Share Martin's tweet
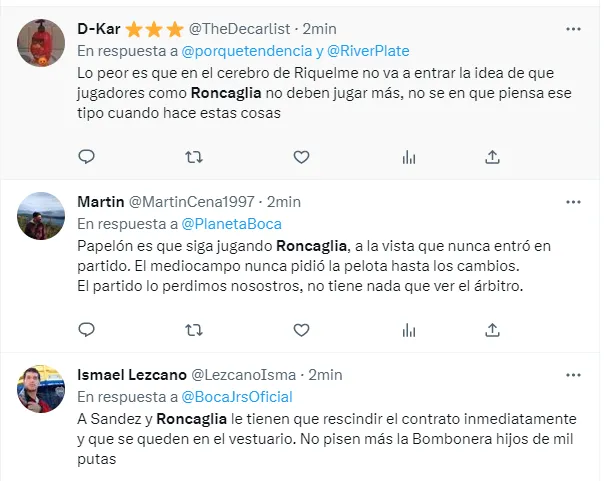Viewport: 611px width, 481px height. [492, 329]
